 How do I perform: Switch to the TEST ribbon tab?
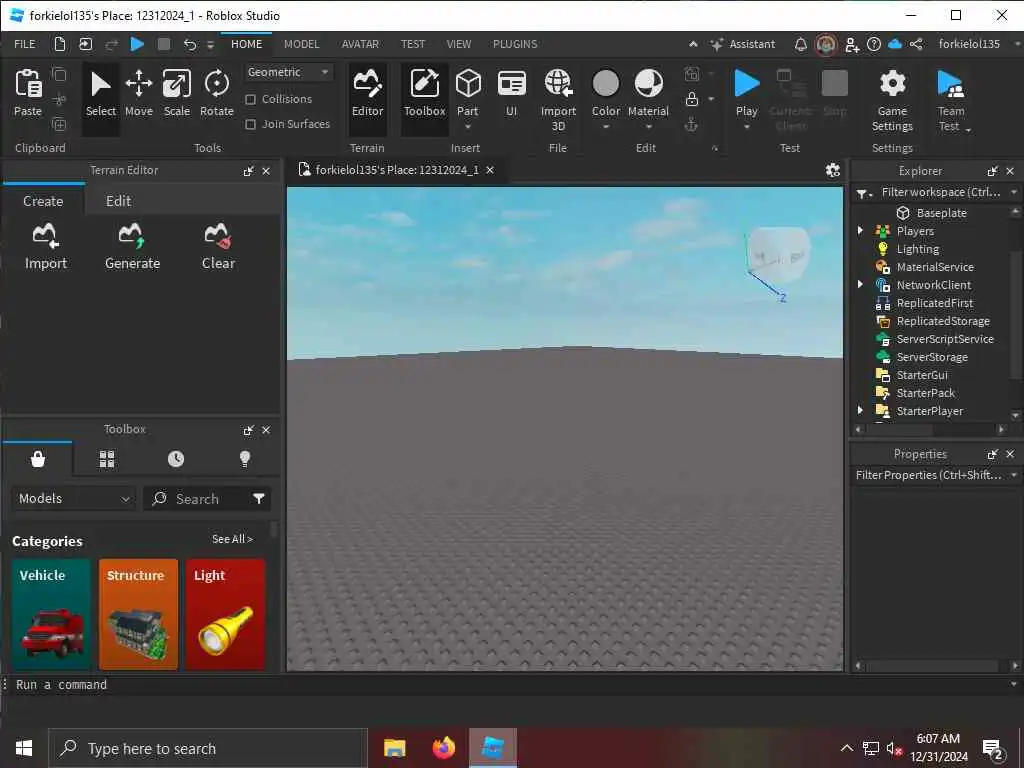413,44
